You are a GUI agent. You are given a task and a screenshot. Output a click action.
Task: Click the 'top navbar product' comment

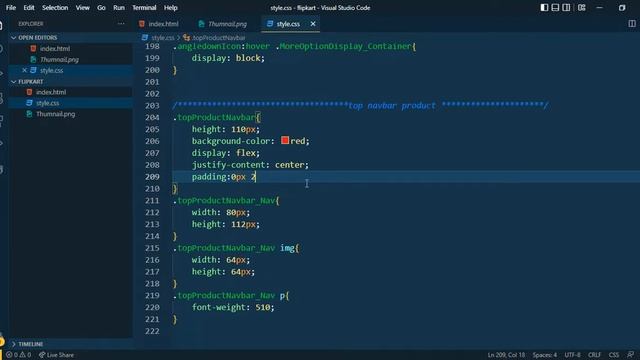click(391, 106)
